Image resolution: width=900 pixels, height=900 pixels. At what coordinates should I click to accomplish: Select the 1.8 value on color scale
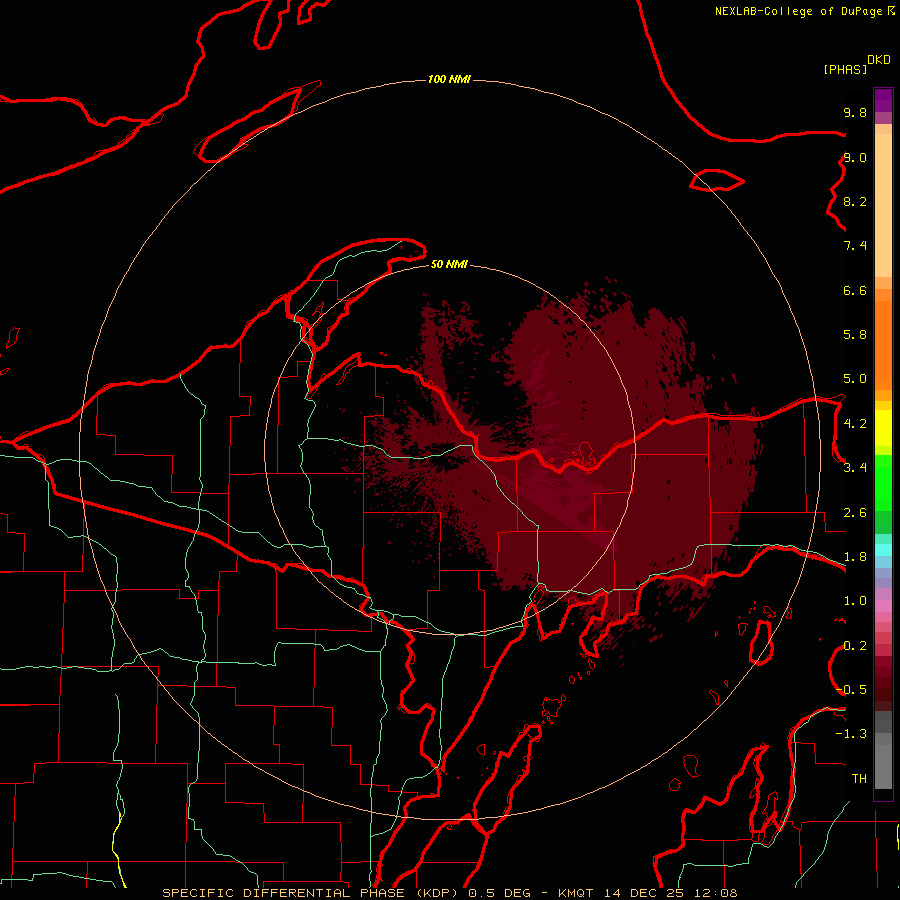855,557
